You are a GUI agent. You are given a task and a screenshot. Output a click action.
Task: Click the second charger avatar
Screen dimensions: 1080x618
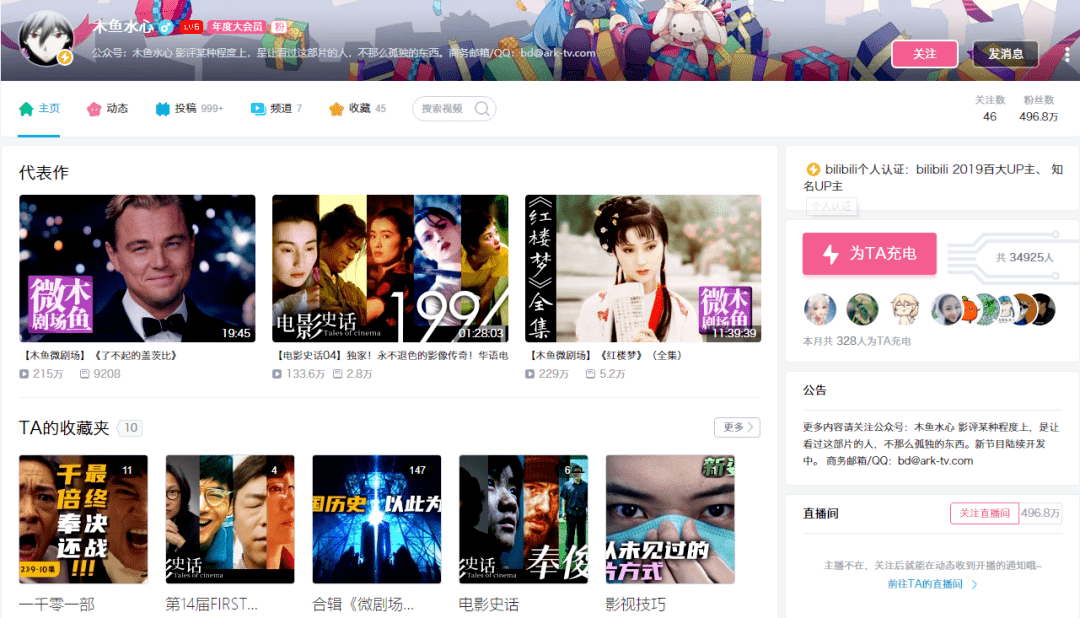click(x=862, y=309)
